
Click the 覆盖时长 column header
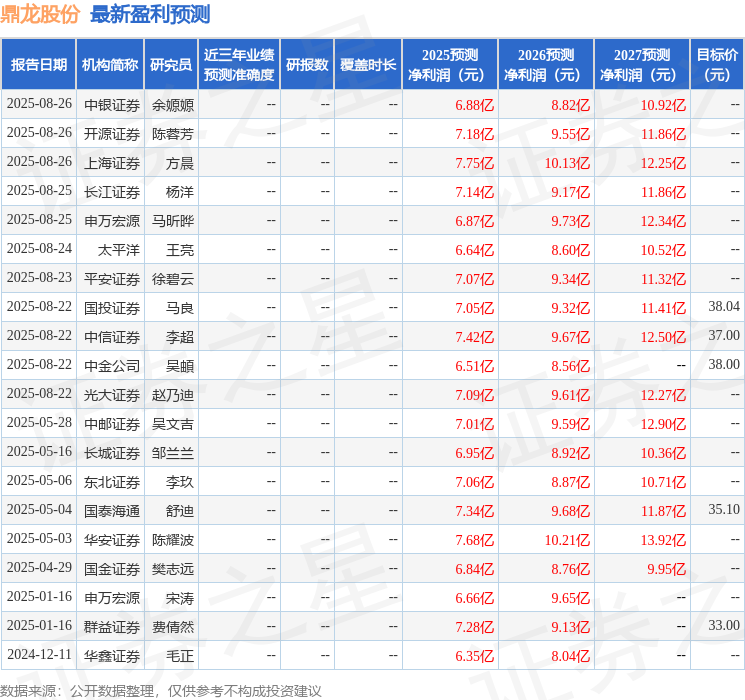pos(368,65)
